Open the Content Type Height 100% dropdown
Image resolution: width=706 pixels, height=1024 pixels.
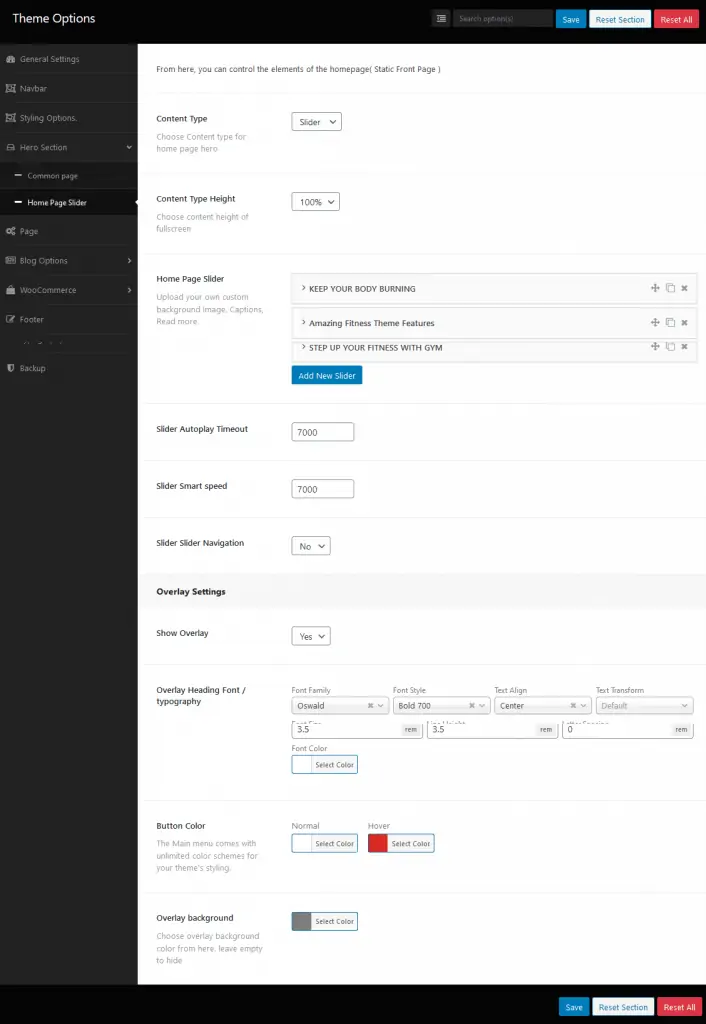coord(315,202)
